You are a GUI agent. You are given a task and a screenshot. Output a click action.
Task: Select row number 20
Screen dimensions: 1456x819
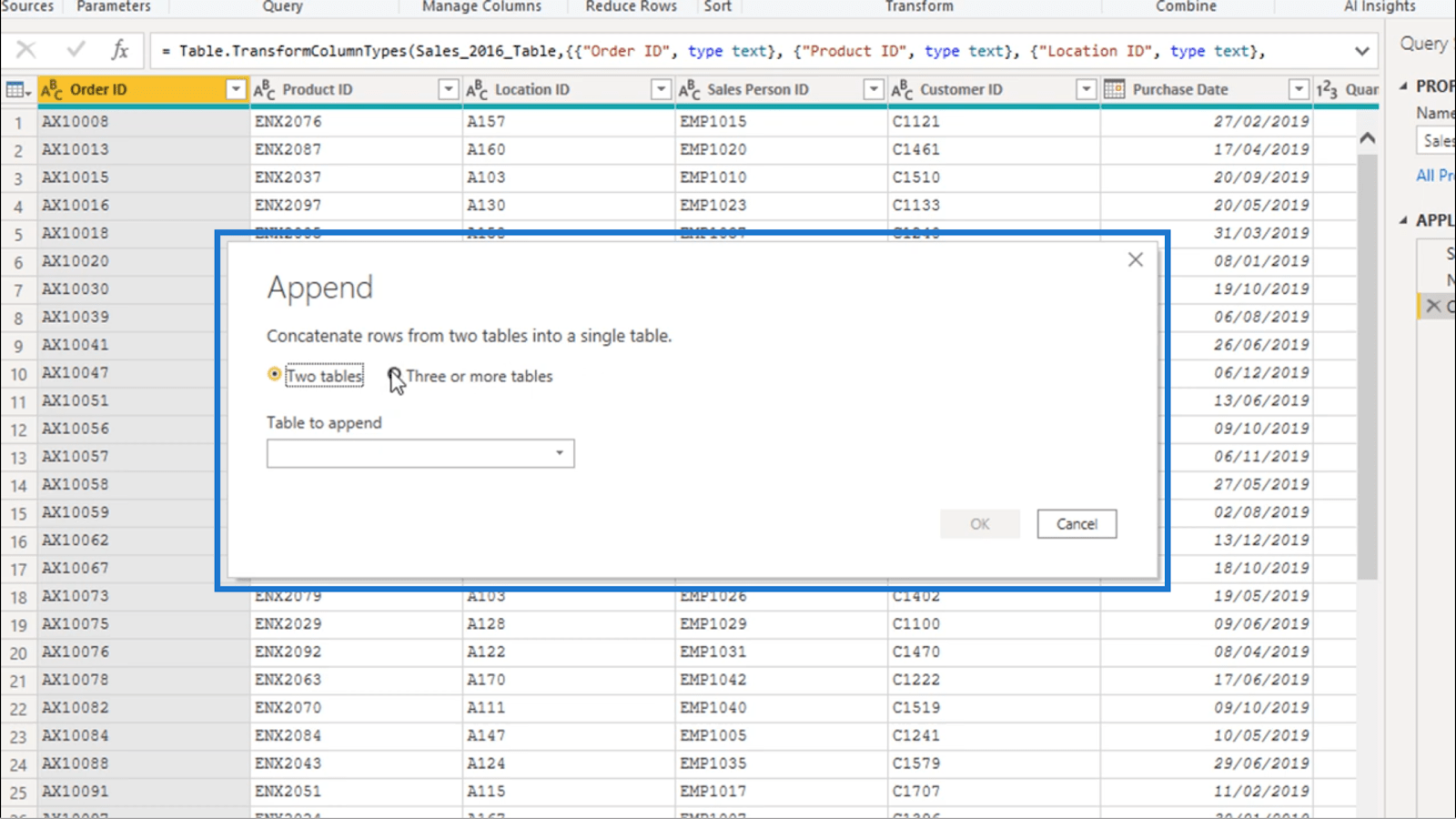pyautogui.click(x=18, y=652)
